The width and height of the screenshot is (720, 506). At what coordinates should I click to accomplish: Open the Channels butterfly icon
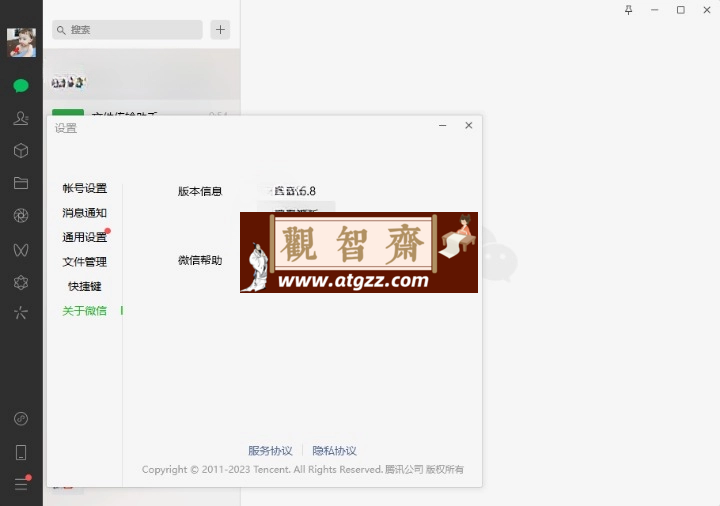pos(21,250)
